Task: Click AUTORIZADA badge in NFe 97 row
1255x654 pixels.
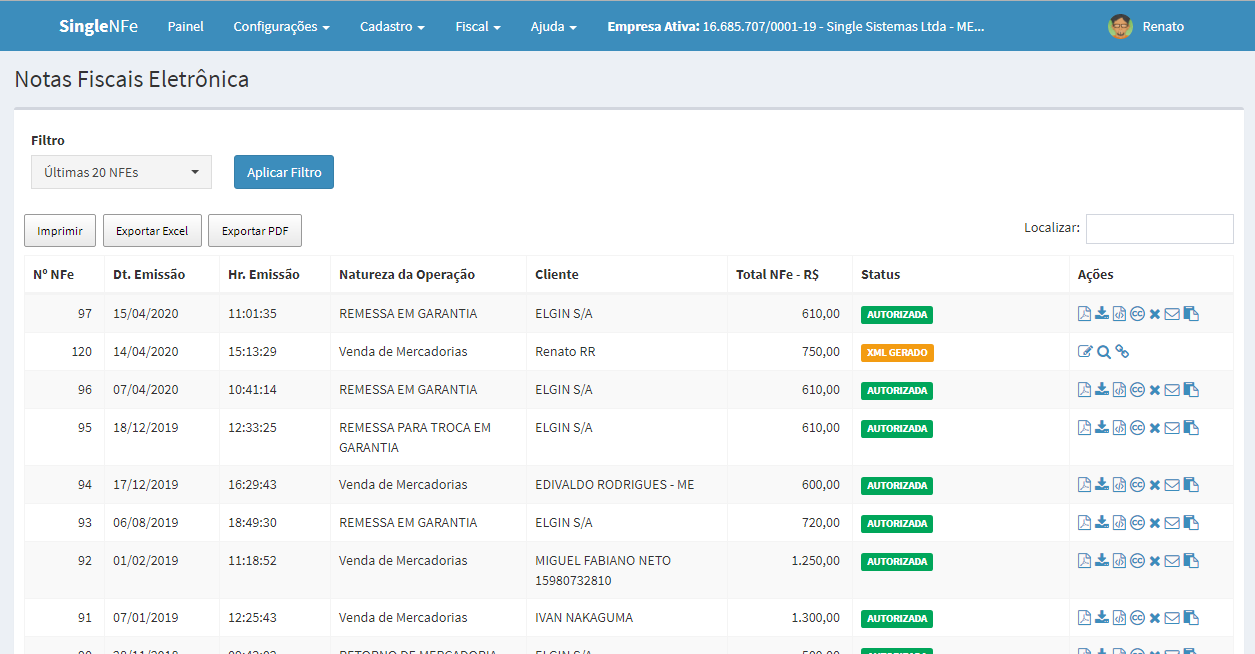Action: tap(897, 314)
